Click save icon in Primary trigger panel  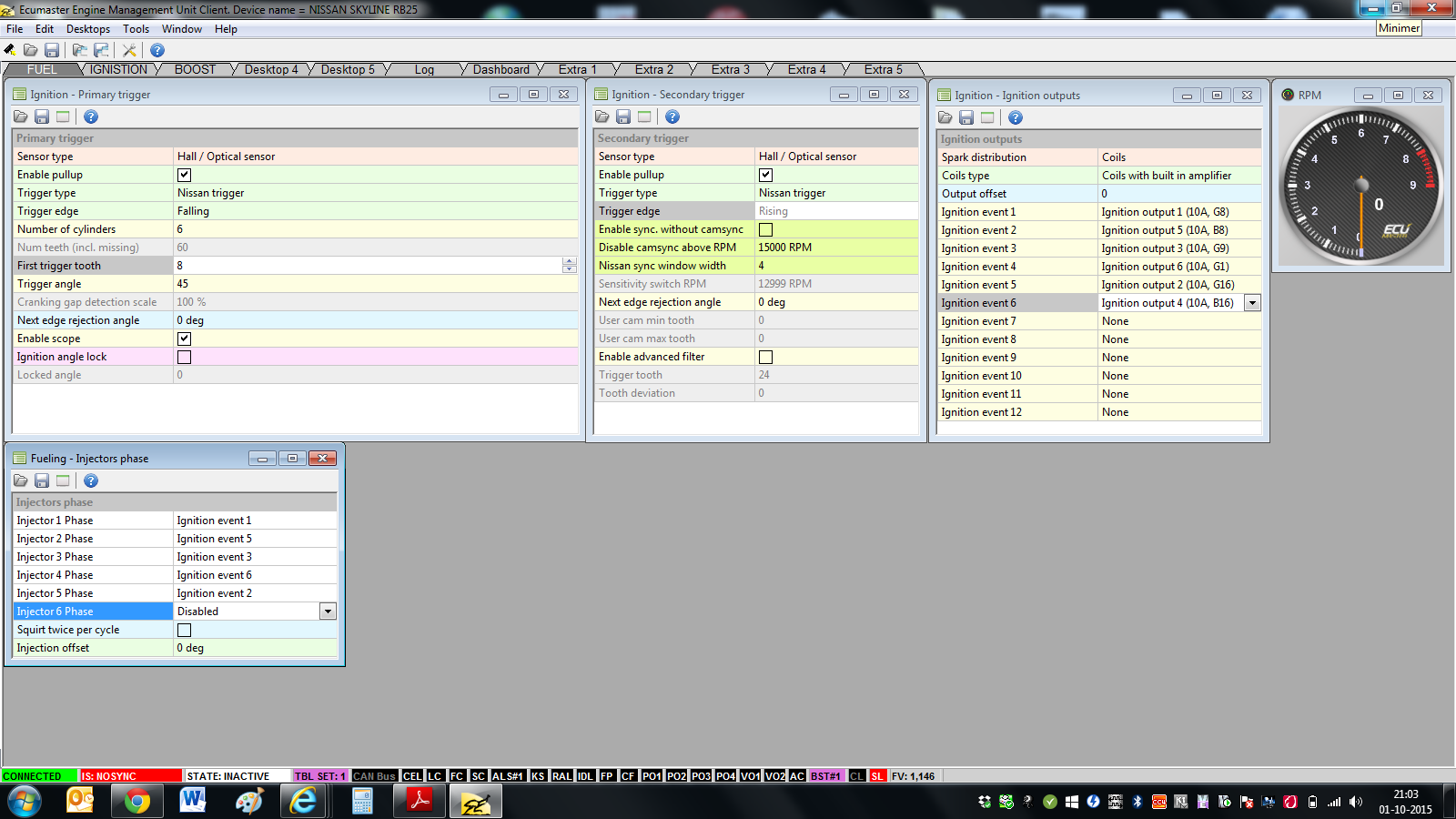[42, 116]
